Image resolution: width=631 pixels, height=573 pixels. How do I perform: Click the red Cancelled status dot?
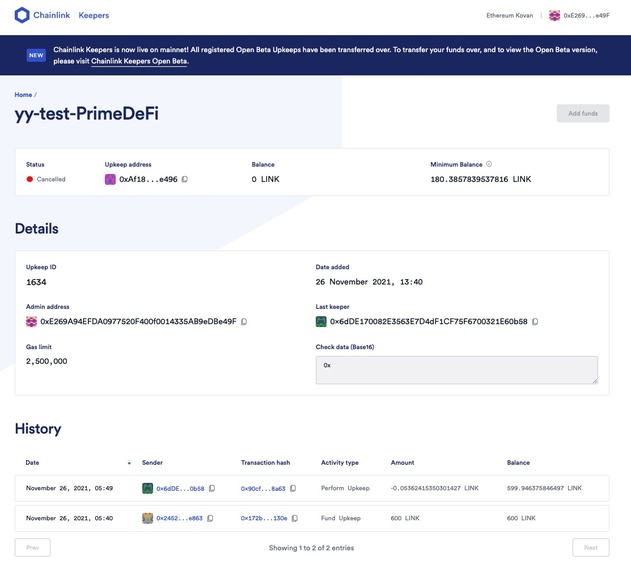(x=29, y=179)
